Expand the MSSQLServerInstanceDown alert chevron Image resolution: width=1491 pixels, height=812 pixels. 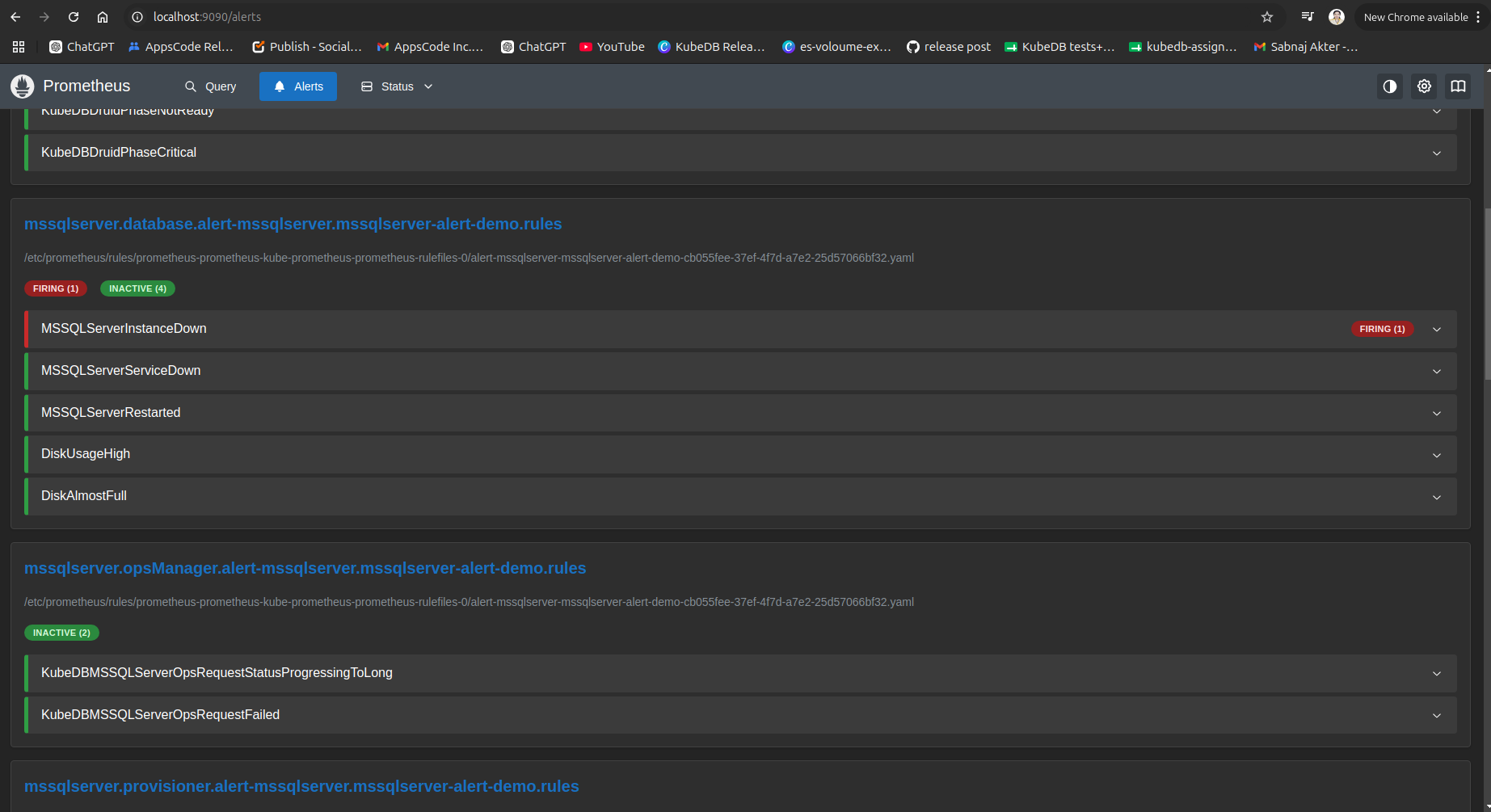(x=1437, y=330)
